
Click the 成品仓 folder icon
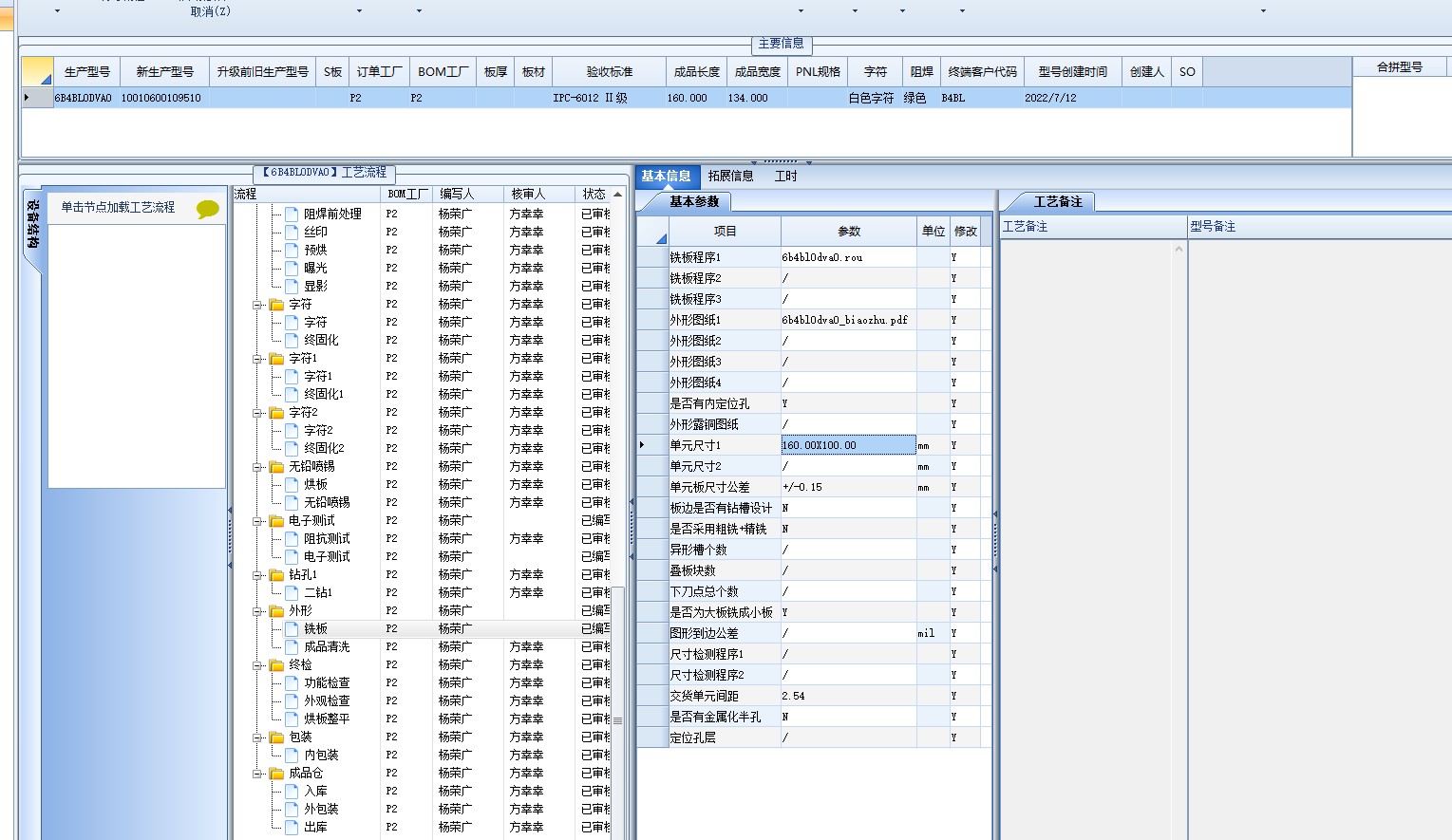tap(277, 774)
